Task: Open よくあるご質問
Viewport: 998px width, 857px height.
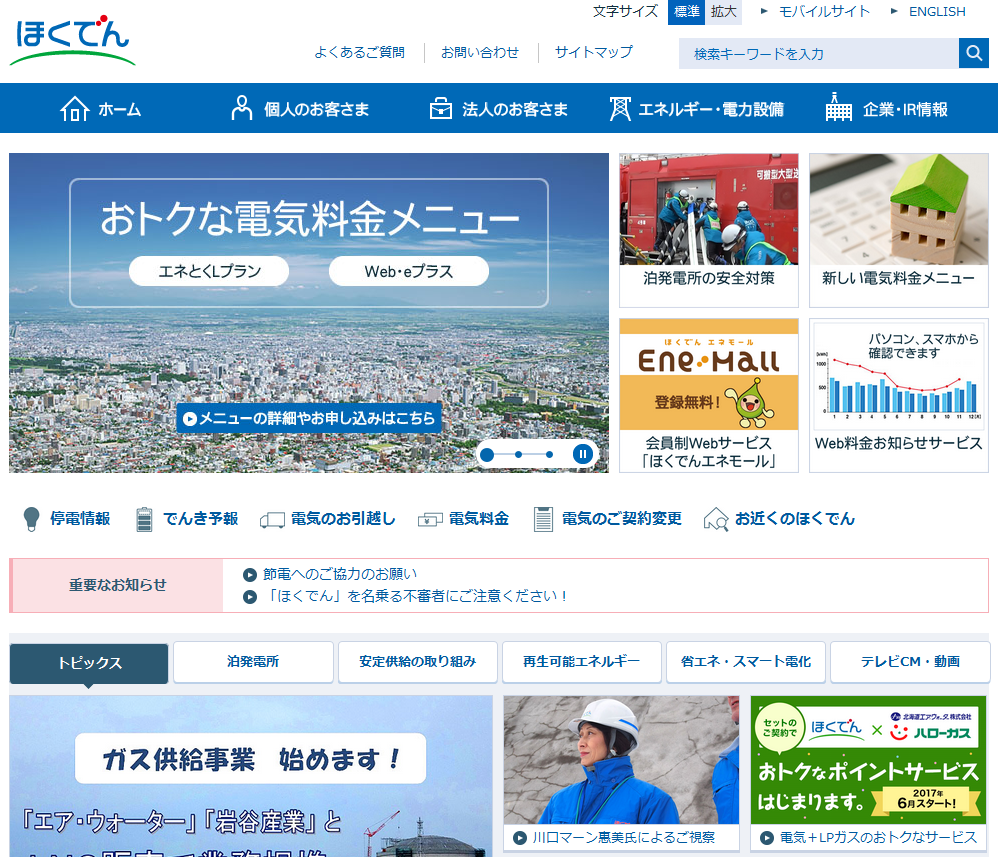Action: point(360,52)
